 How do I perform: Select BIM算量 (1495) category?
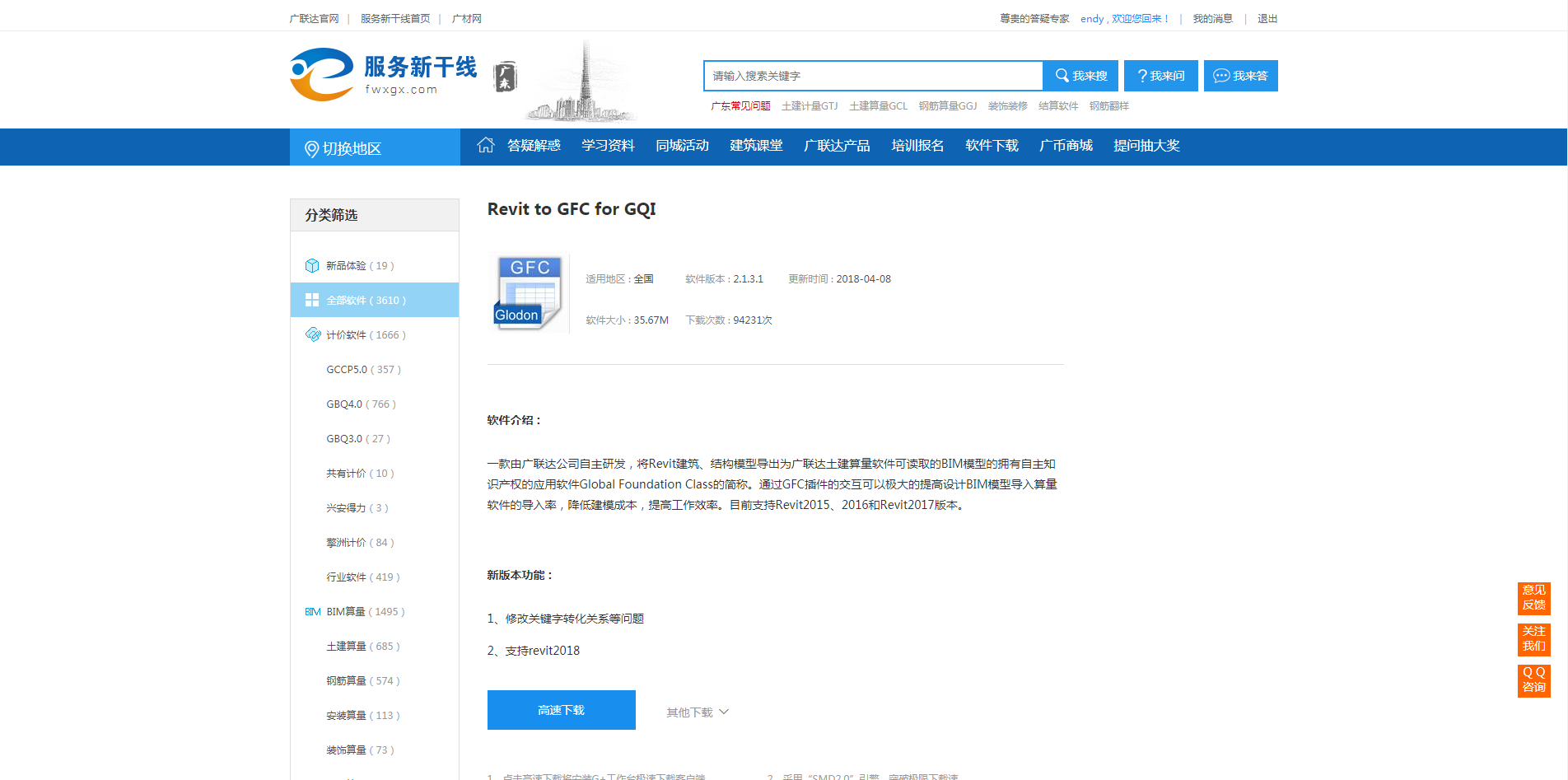click(375, 612)
